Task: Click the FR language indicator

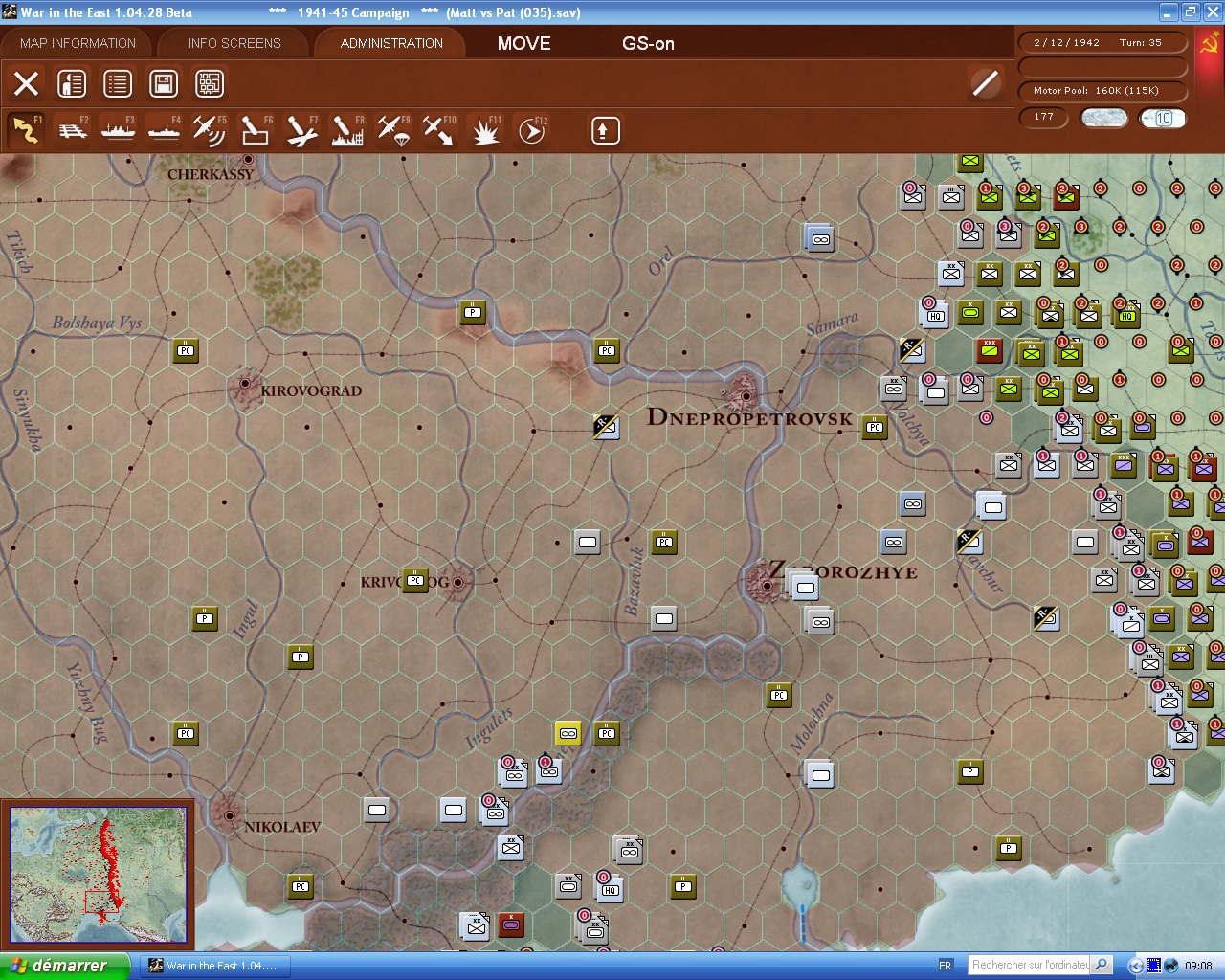Action: (946, 966)
